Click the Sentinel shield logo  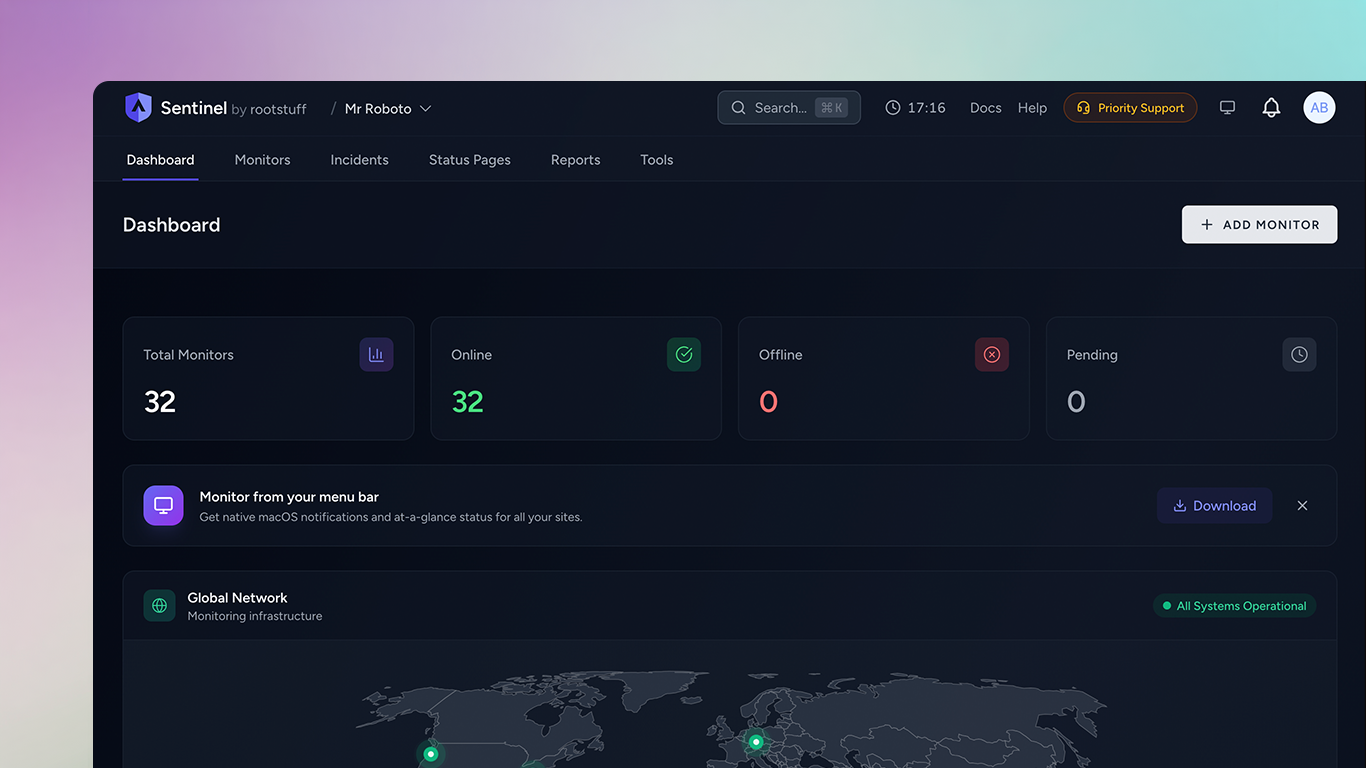(138, 108)
